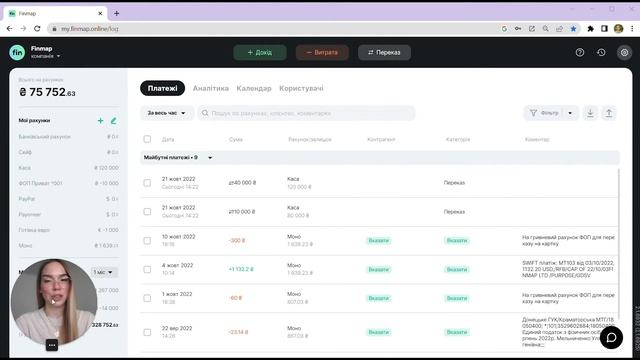Open the 'За весь час' period dropdown
Viewport: 640px width, 360px height.
pyautogui.click(x=167, y=113)
